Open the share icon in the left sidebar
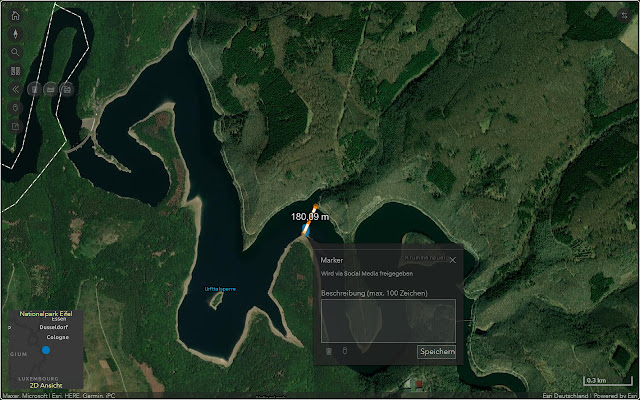The width and height of the screenshot is (640, 400). (15, 127)
